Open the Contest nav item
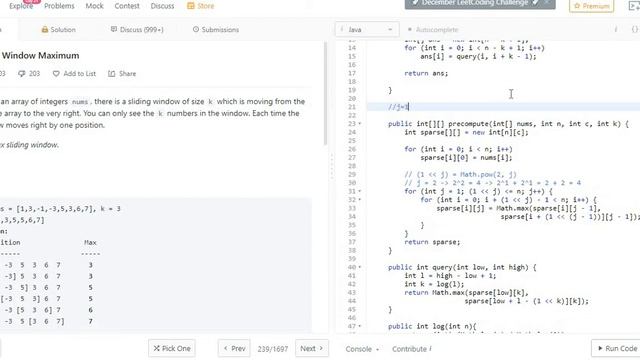 click(127, 6)
